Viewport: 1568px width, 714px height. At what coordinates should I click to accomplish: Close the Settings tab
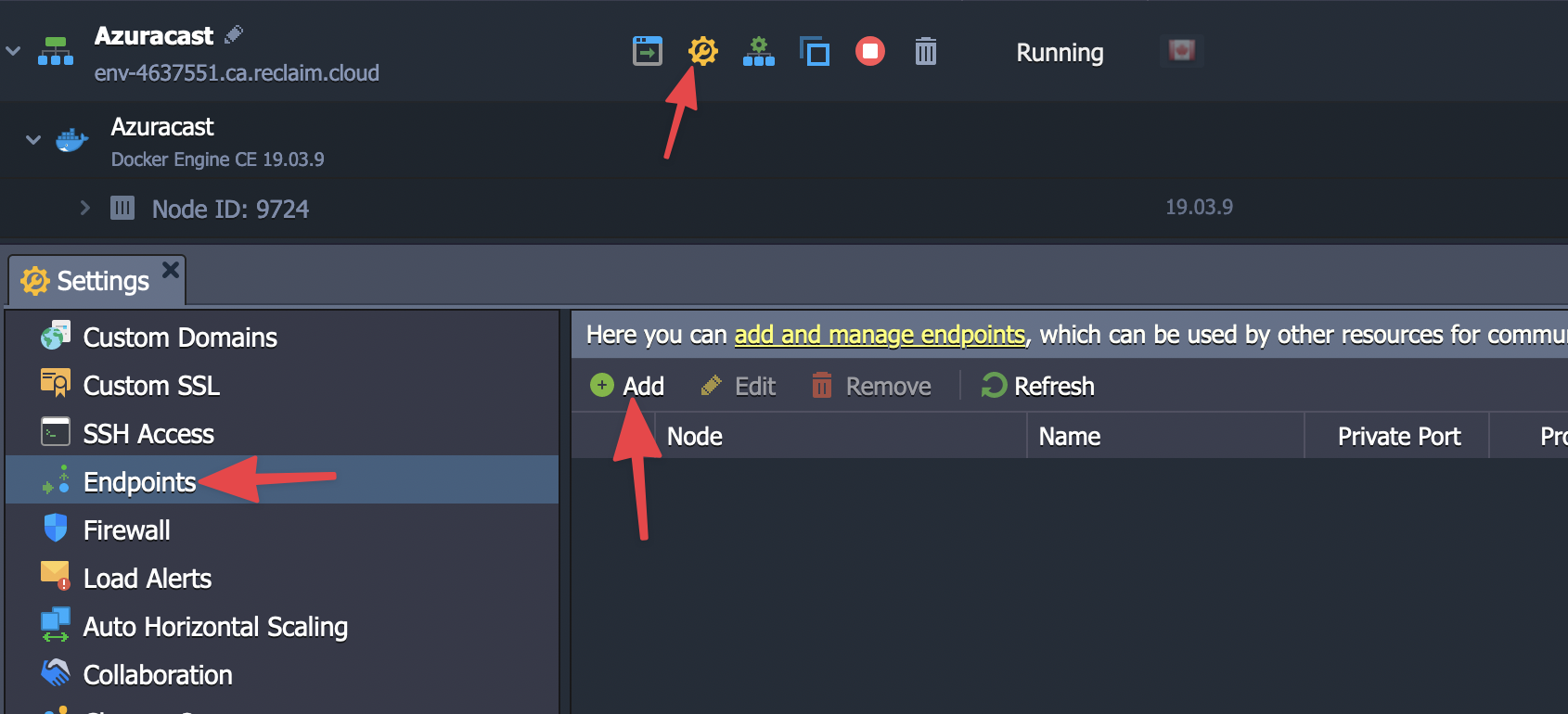[171, 270]
